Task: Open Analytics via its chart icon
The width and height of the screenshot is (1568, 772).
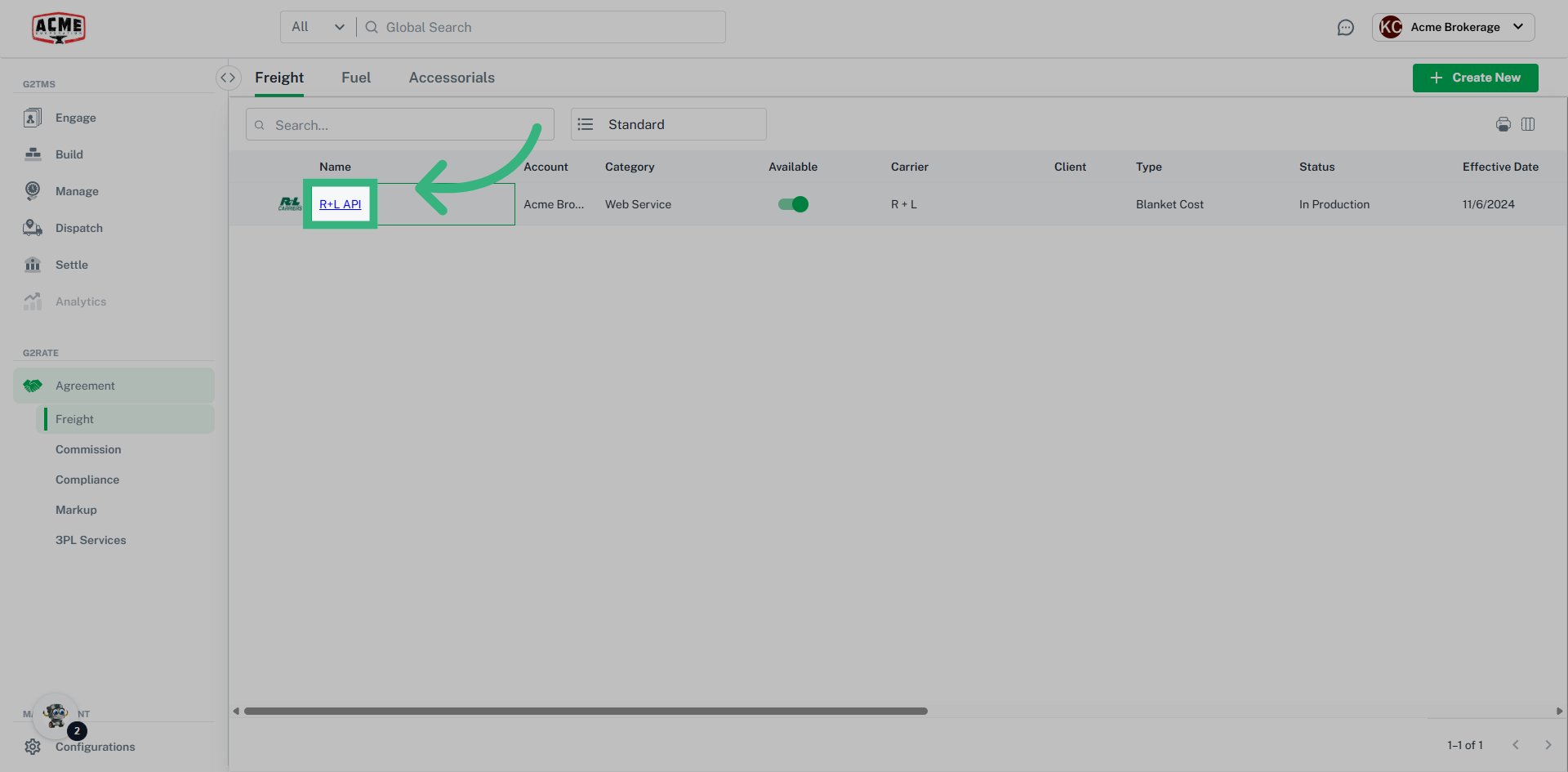Action: point(33,301)
